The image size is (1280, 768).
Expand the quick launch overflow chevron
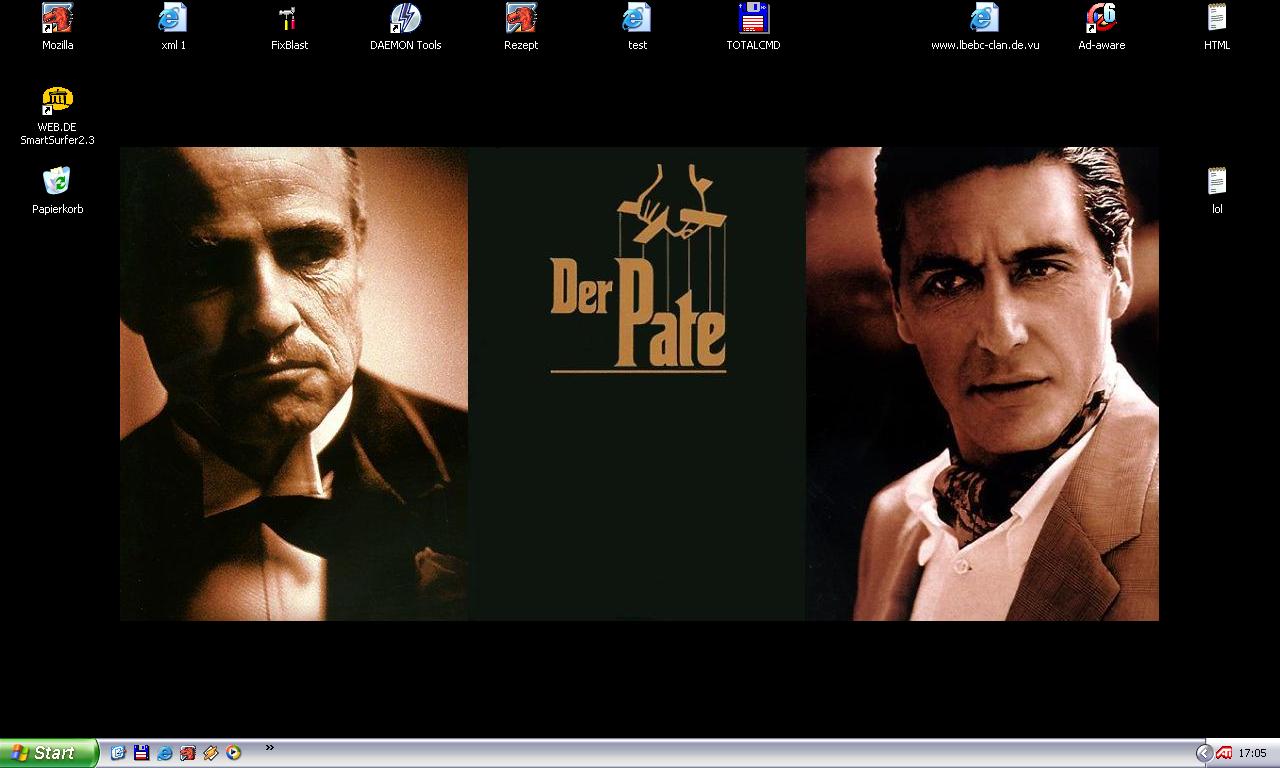coord(269,748)
